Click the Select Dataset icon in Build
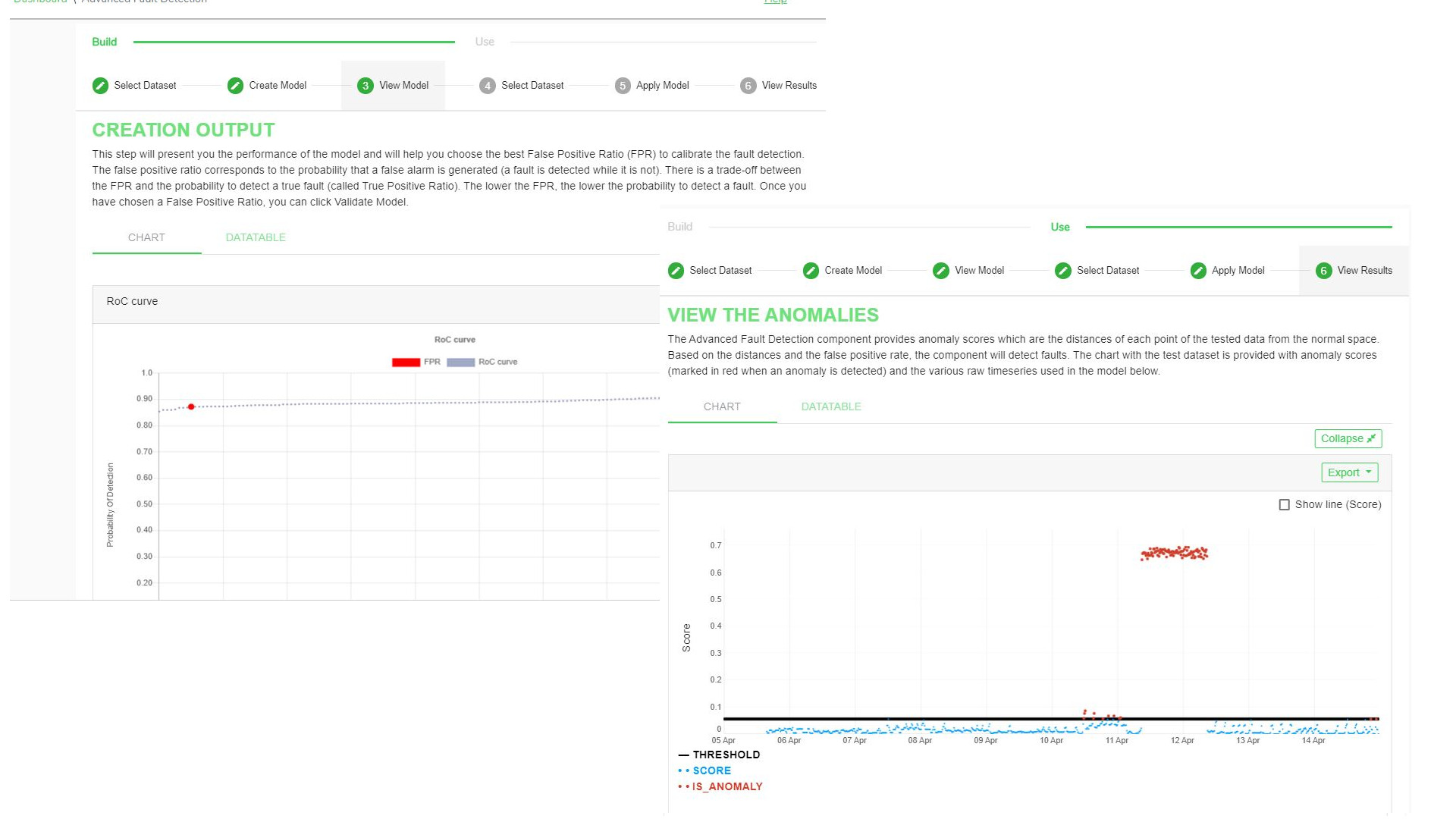 [x=99, y=85]
